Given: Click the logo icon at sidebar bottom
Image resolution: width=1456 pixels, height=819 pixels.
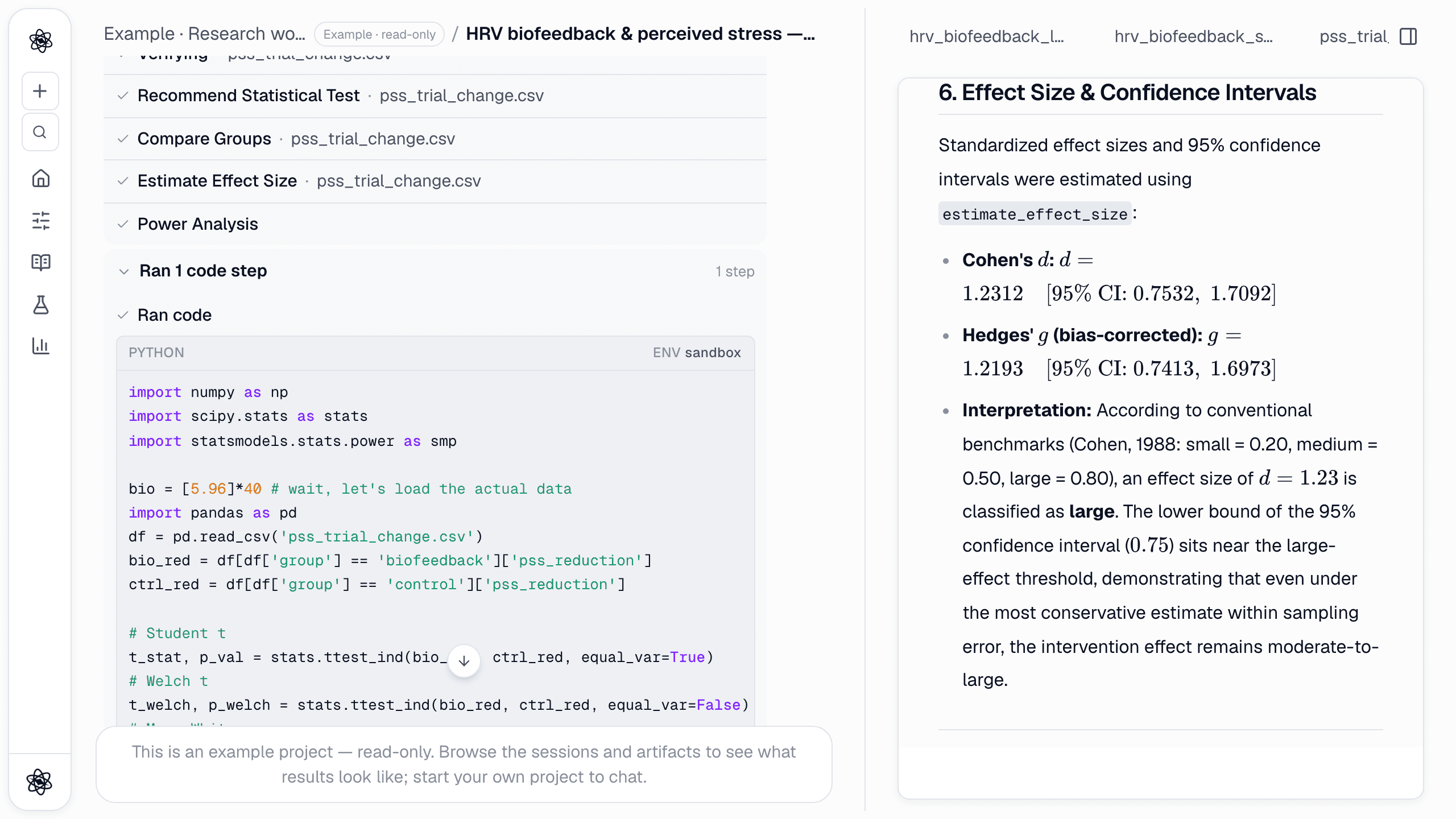Looking at the screenshot, I should (39, 781).
